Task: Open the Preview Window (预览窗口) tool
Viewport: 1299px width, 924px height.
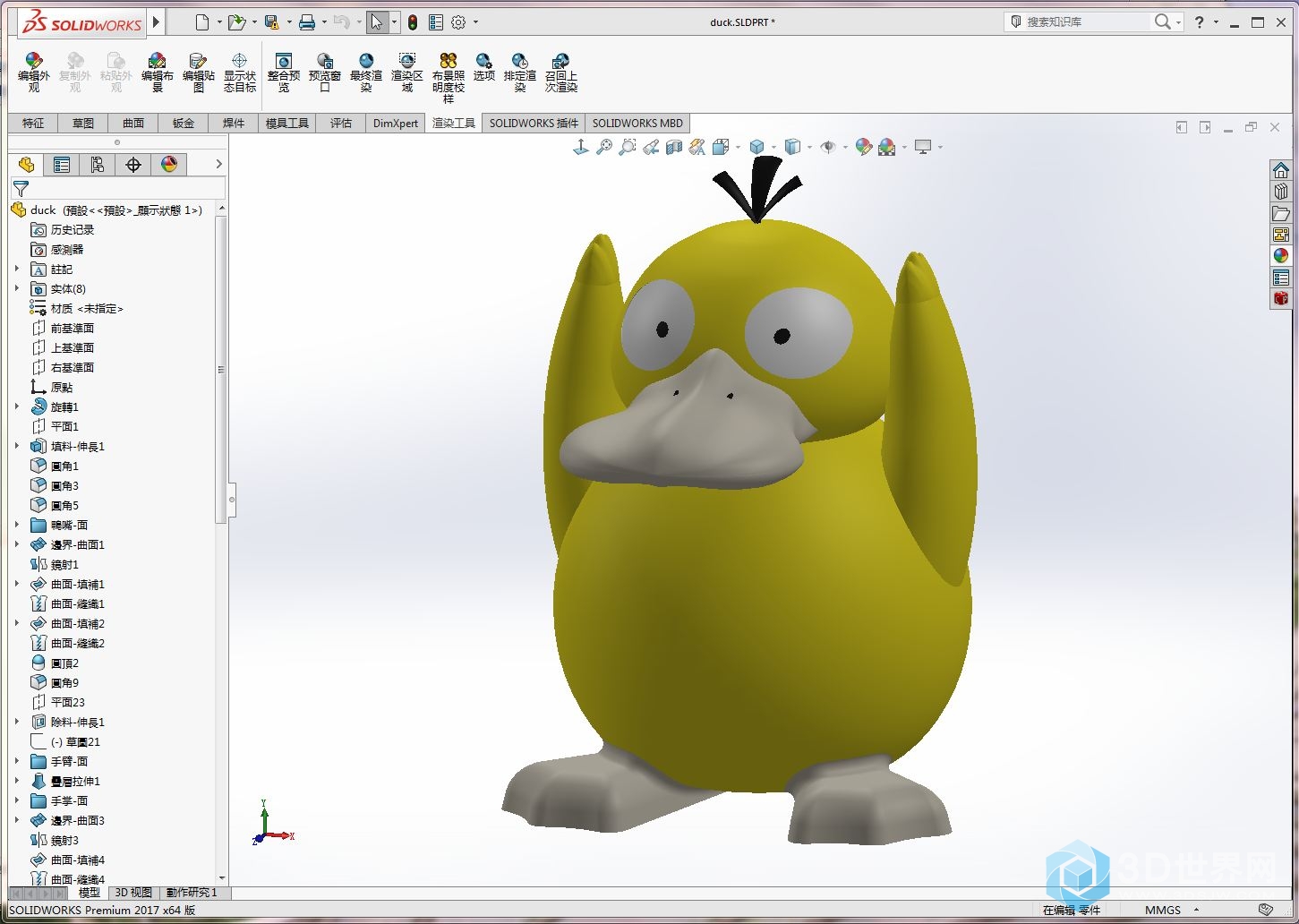Action: coord(325,72)
